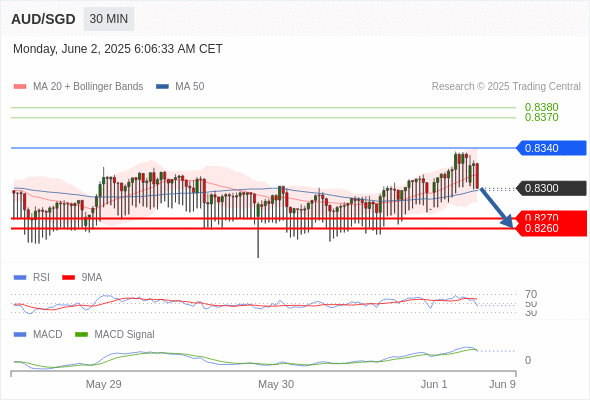
Task: Click the red 0.8260 support price tag
Action: coord(551,228)
